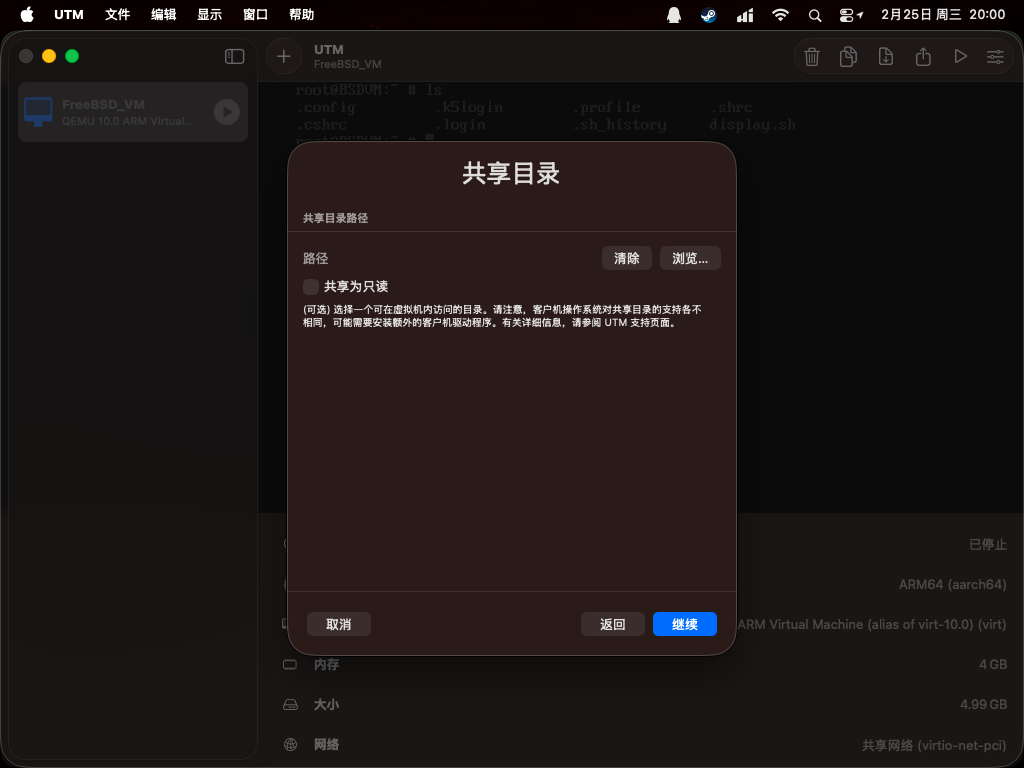Click the date and time clock
The image size is (1024, 768).
(943, 14)
